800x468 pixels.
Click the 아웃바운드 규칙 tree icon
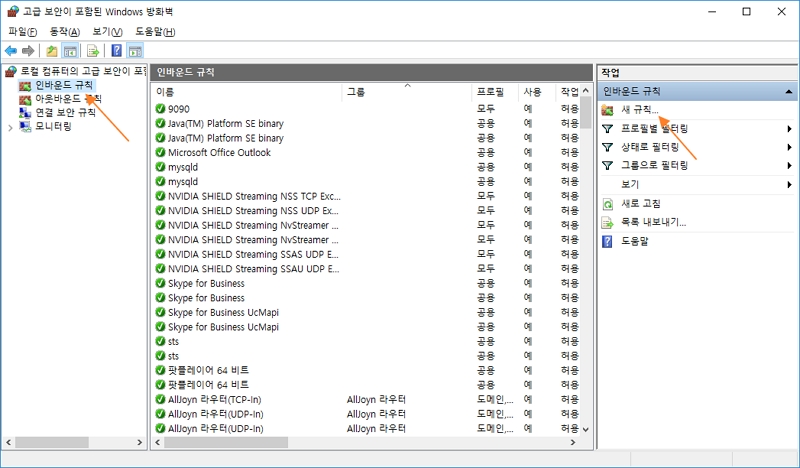coord(25,99)
